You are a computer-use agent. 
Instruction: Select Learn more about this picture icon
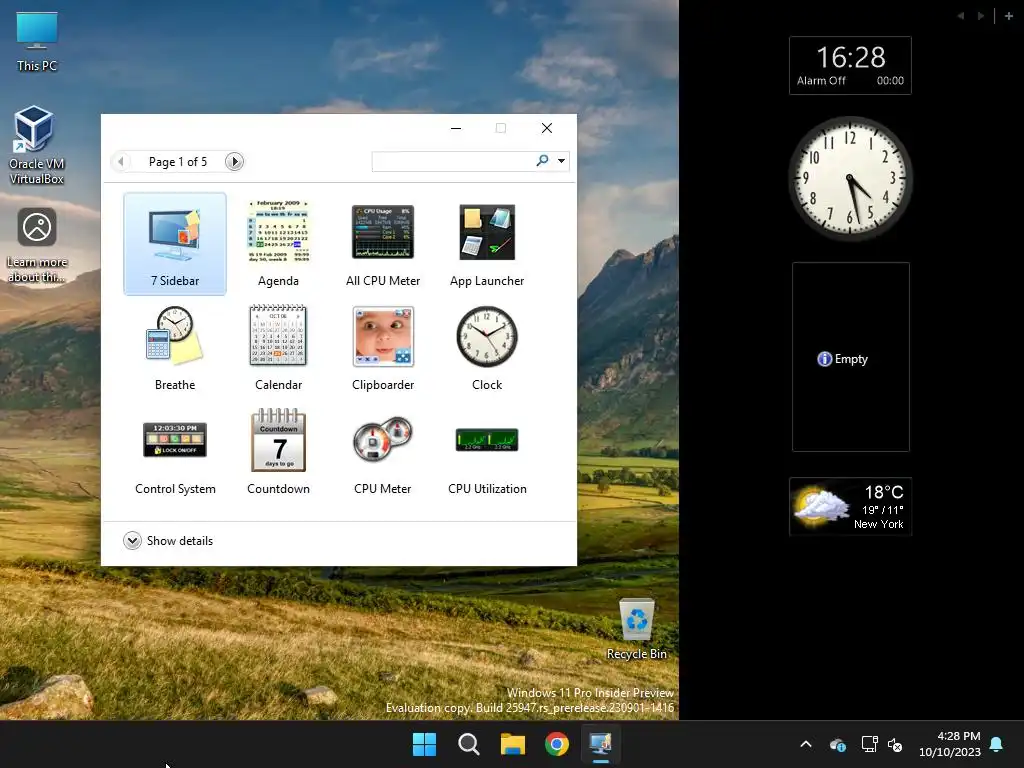pyautogui.click(x=37, y=246)
